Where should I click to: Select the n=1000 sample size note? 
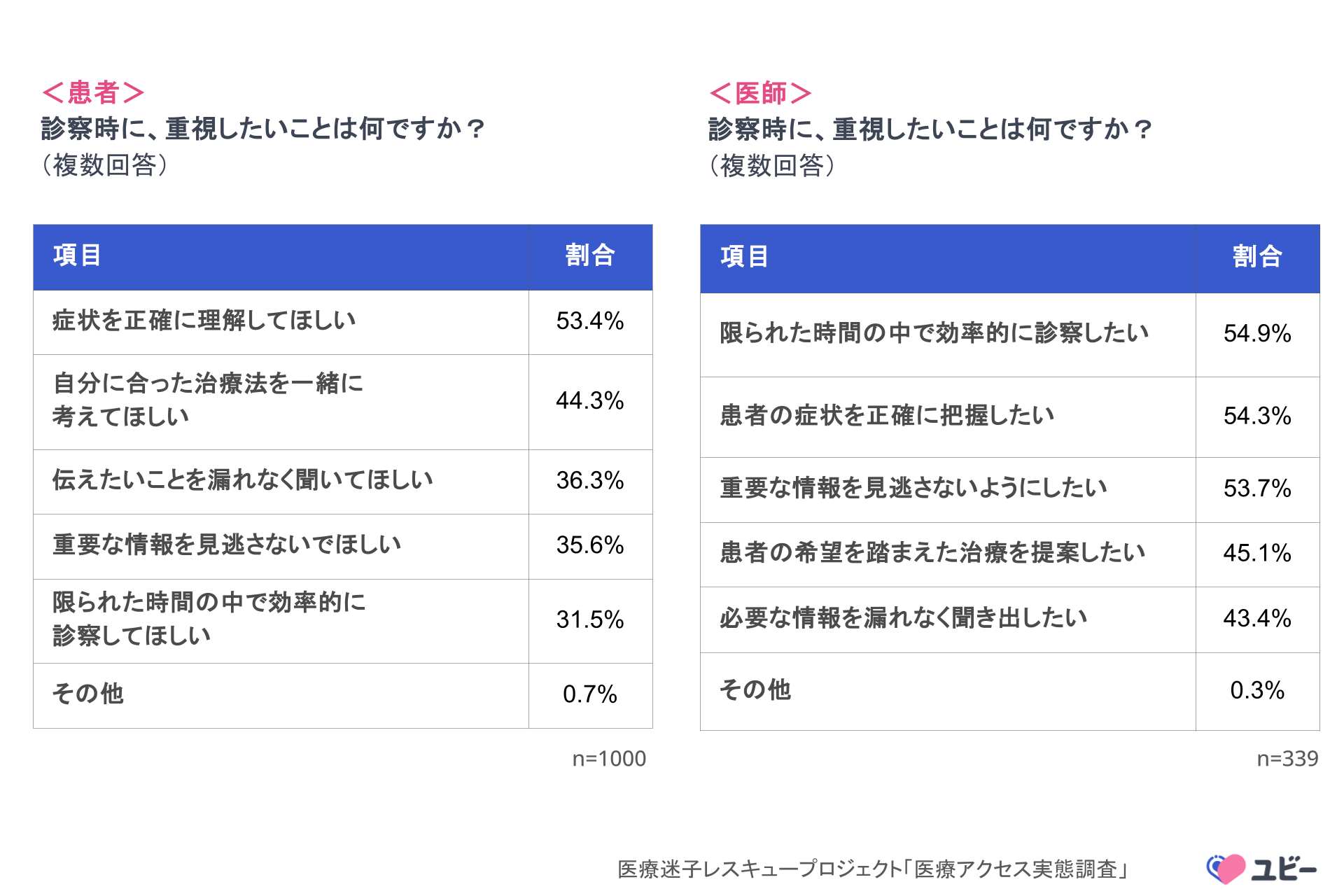click(609, 759)
